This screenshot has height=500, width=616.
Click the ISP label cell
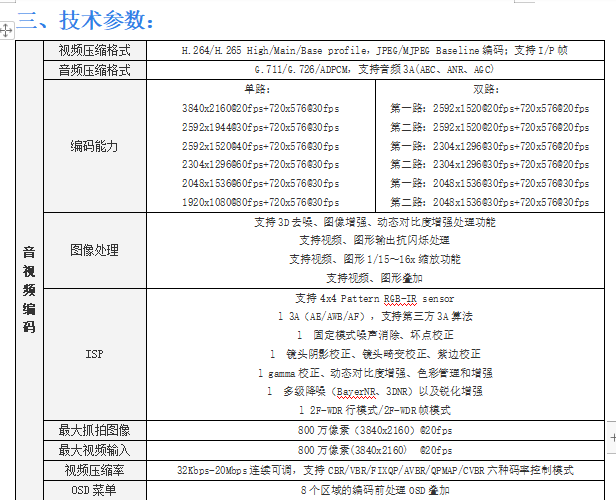95,354
